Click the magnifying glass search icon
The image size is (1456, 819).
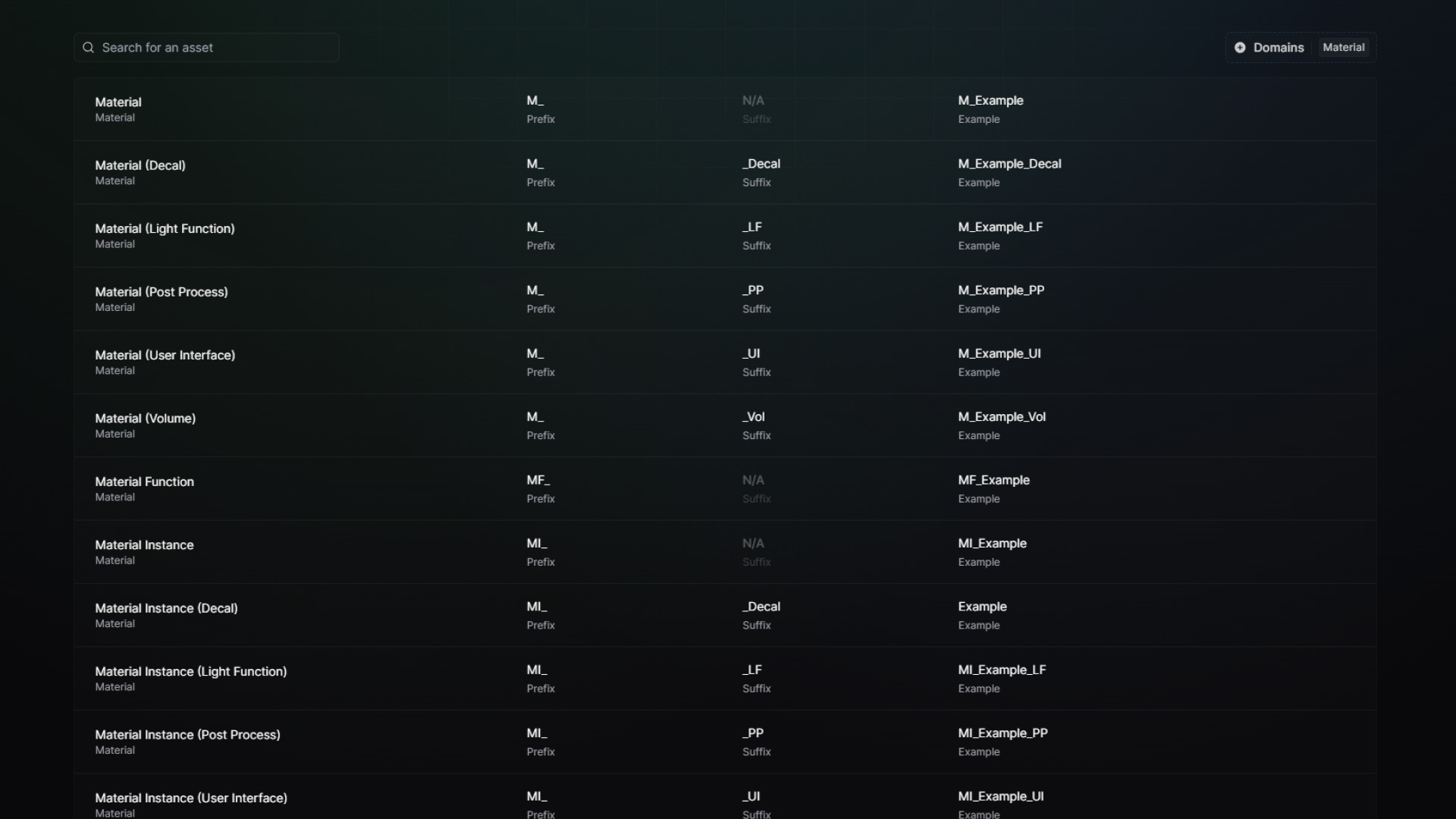pyautogui.click(x=87, y=47)
